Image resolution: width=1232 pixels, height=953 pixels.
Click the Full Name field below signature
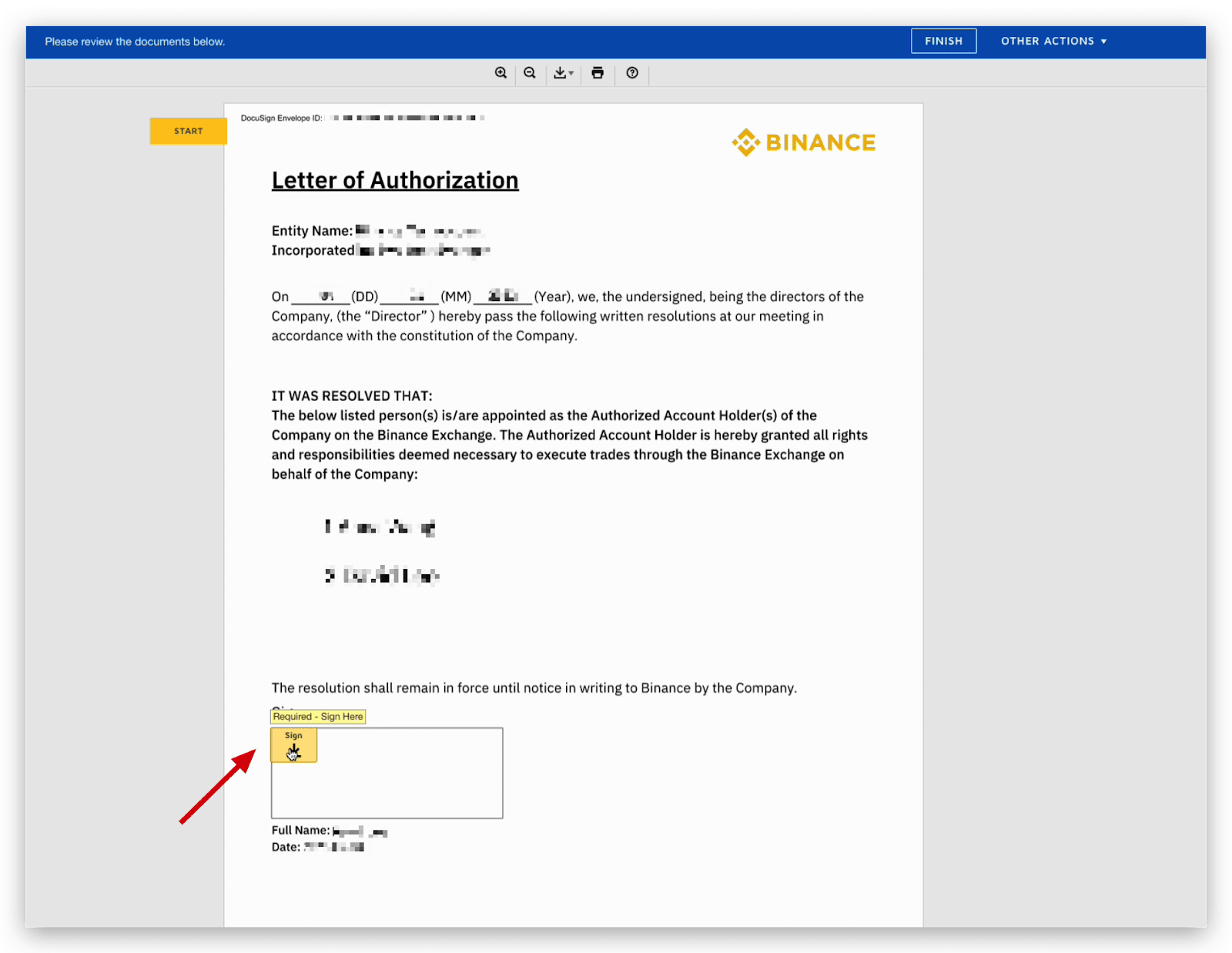(360, 831)
